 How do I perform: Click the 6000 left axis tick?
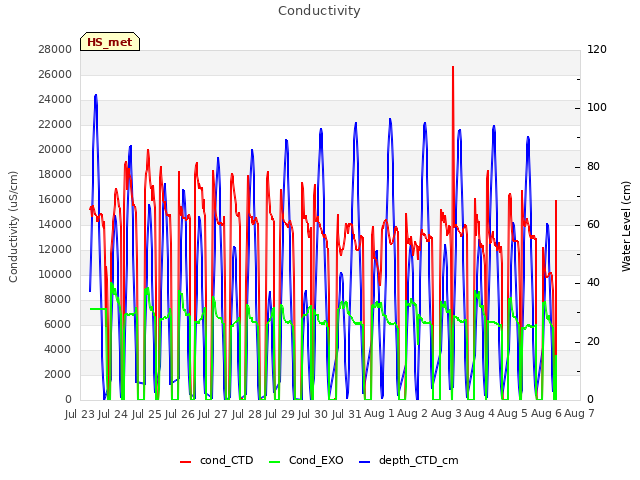tap(58, 324)
